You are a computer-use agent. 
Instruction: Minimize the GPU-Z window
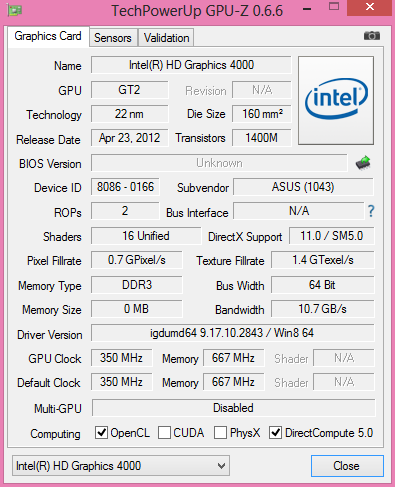(x=307, y=9)
